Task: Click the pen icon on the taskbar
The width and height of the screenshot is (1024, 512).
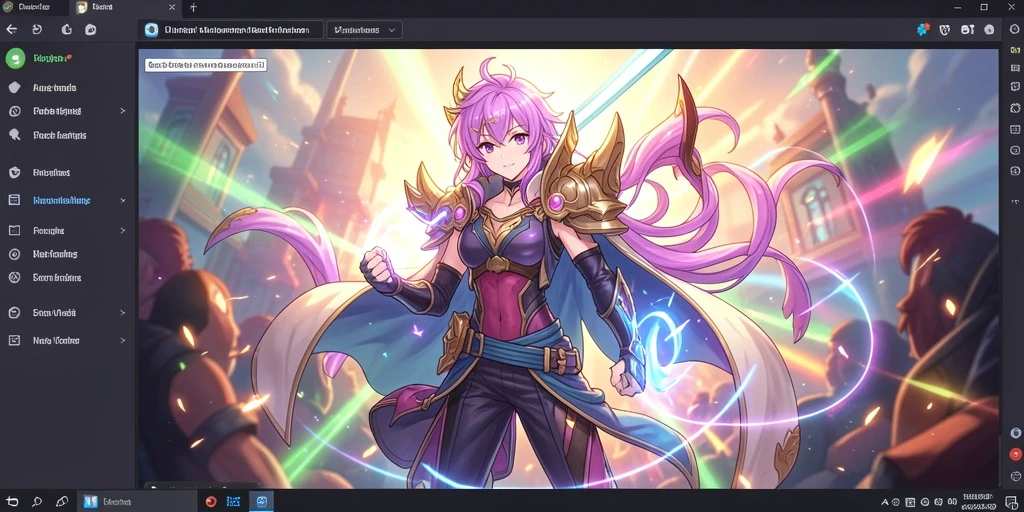Action: [x=62, y=502]
